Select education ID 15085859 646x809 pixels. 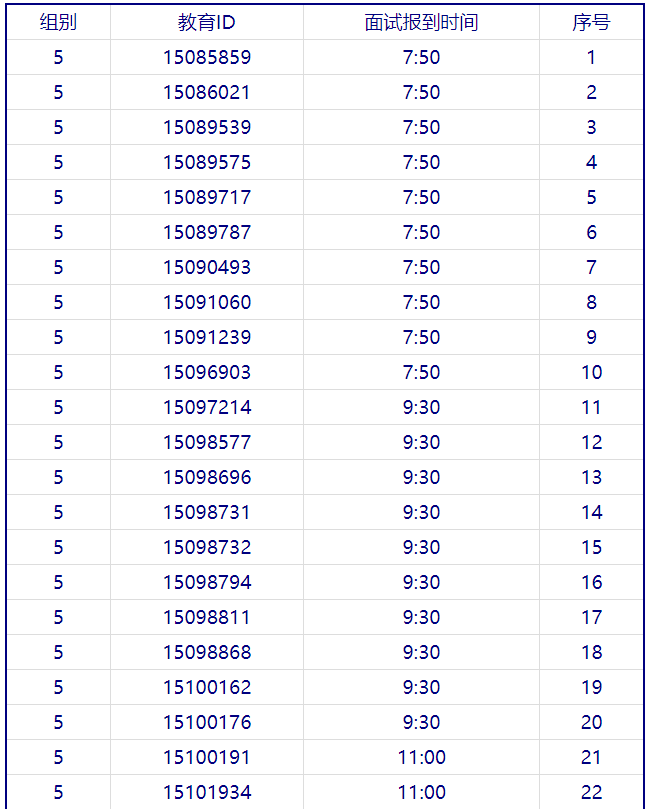[x=207, y=58]
